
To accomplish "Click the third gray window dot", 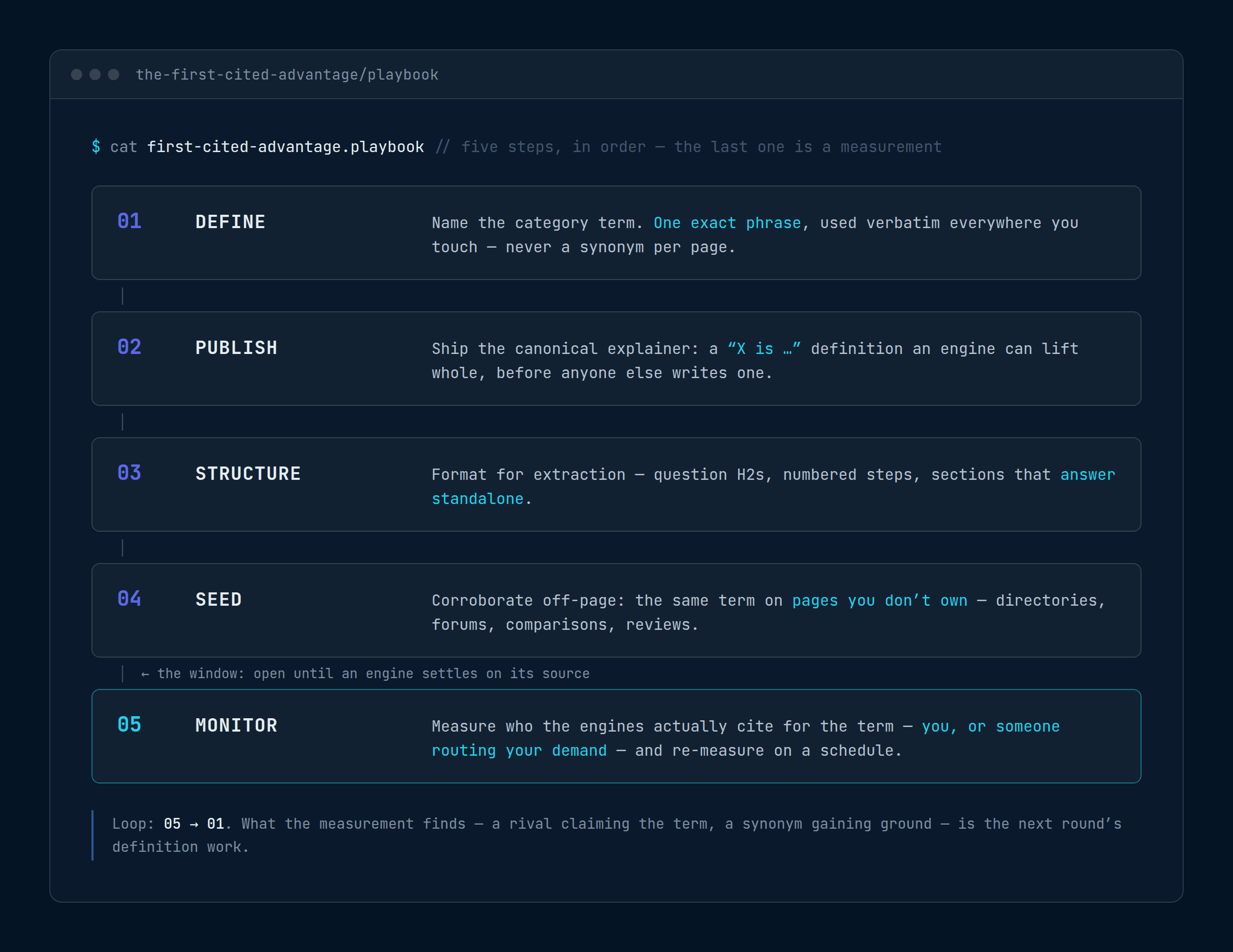I will point(114,74).
